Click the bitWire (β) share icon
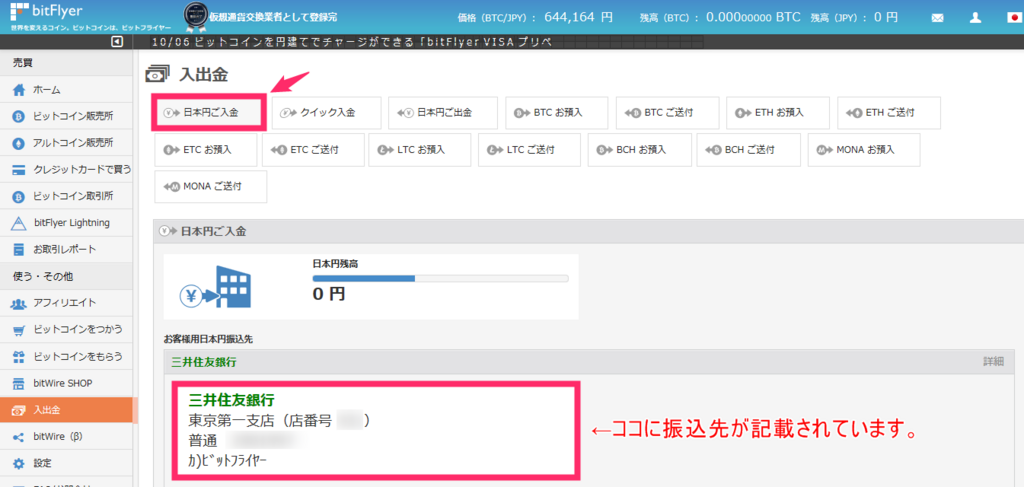The width and height of the screenshot is (1024, 487). click(19, 437)
